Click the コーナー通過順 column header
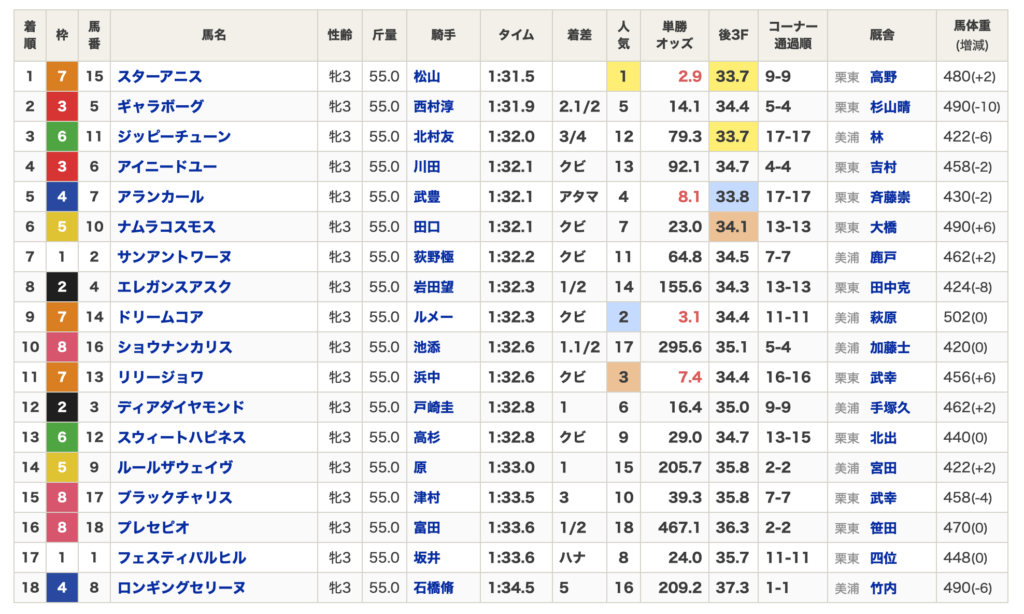 point(793,35)
